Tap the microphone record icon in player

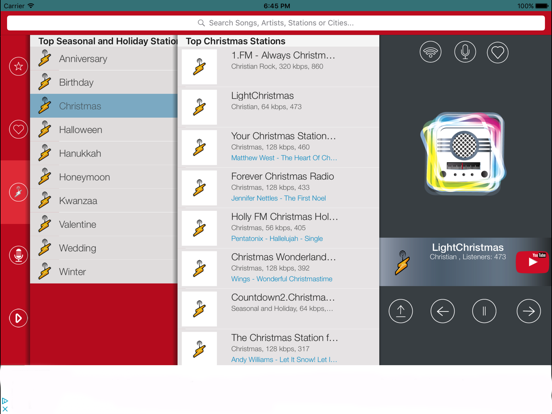pyautogui.click(x=465, y=52)
